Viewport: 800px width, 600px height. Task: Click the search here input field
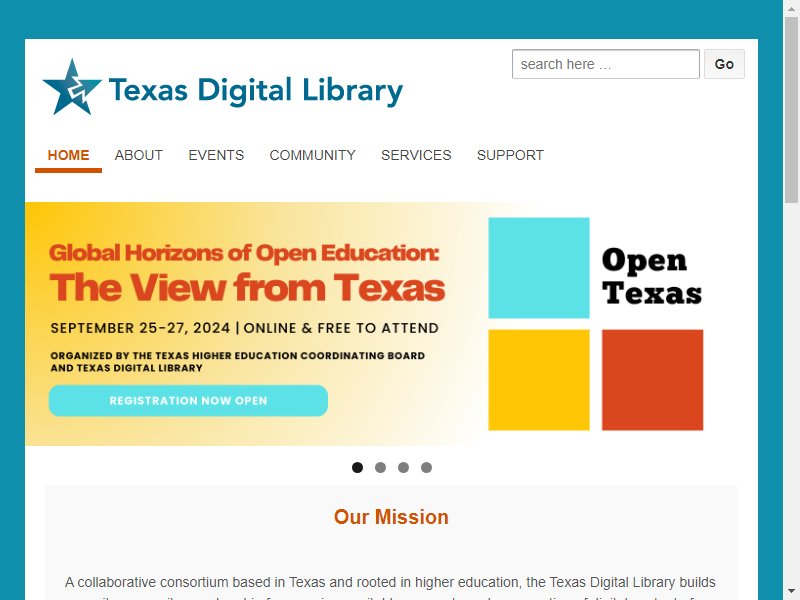pyautogui.click(x=606, y=64)
